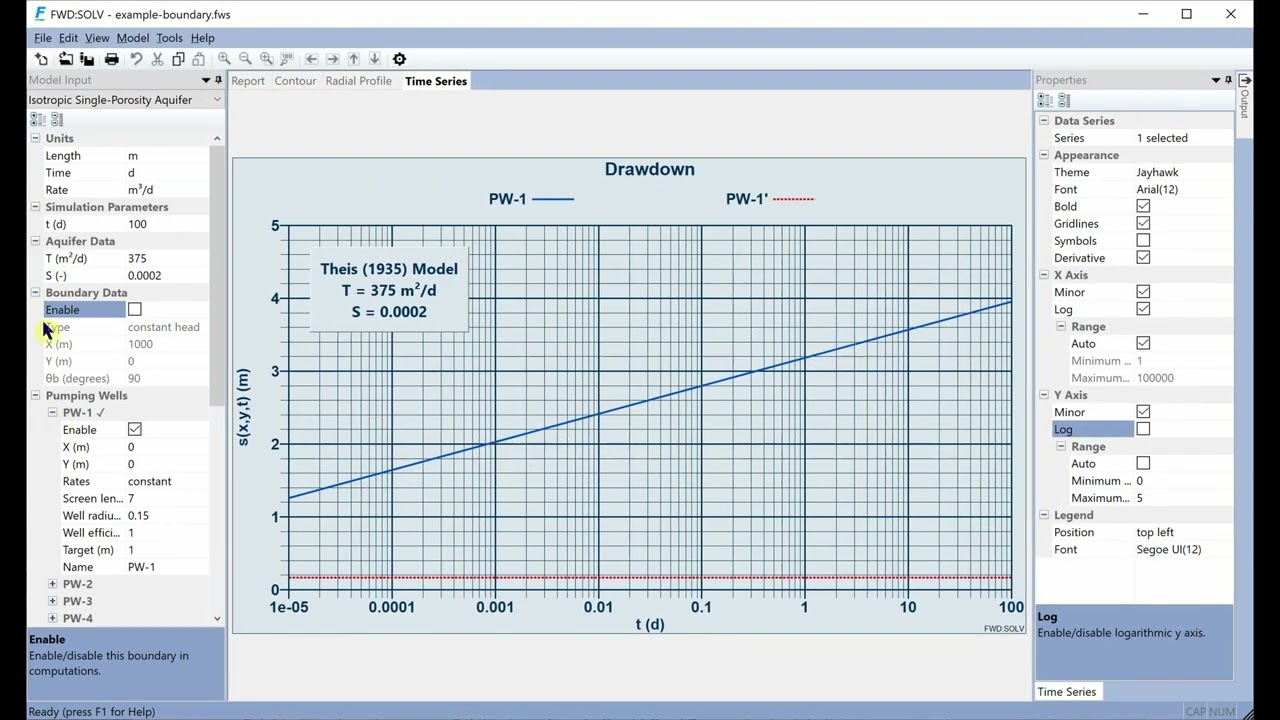Switch to the Report tab
Screen dimensions: 1280x720
pyautogui.click(x=248, y=81)
